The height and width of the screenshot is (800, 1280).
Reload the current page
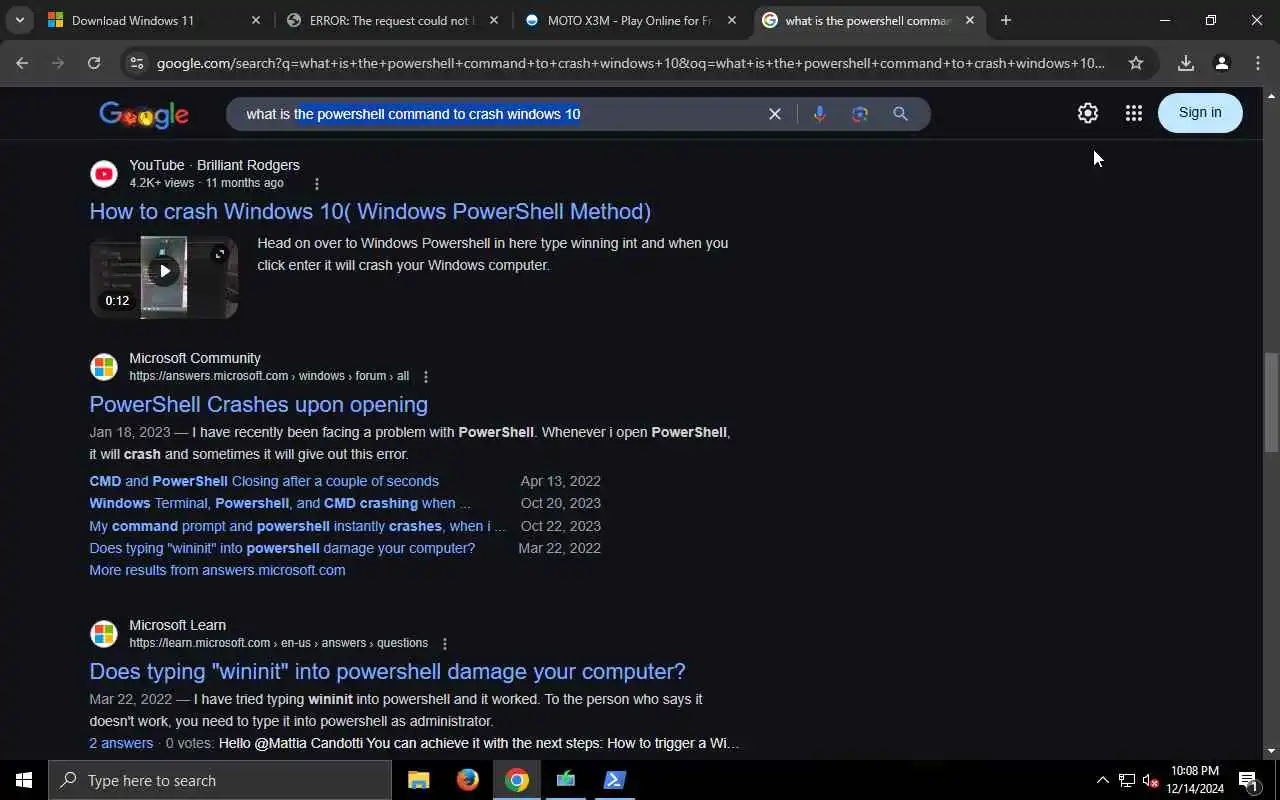coord(94,63)
